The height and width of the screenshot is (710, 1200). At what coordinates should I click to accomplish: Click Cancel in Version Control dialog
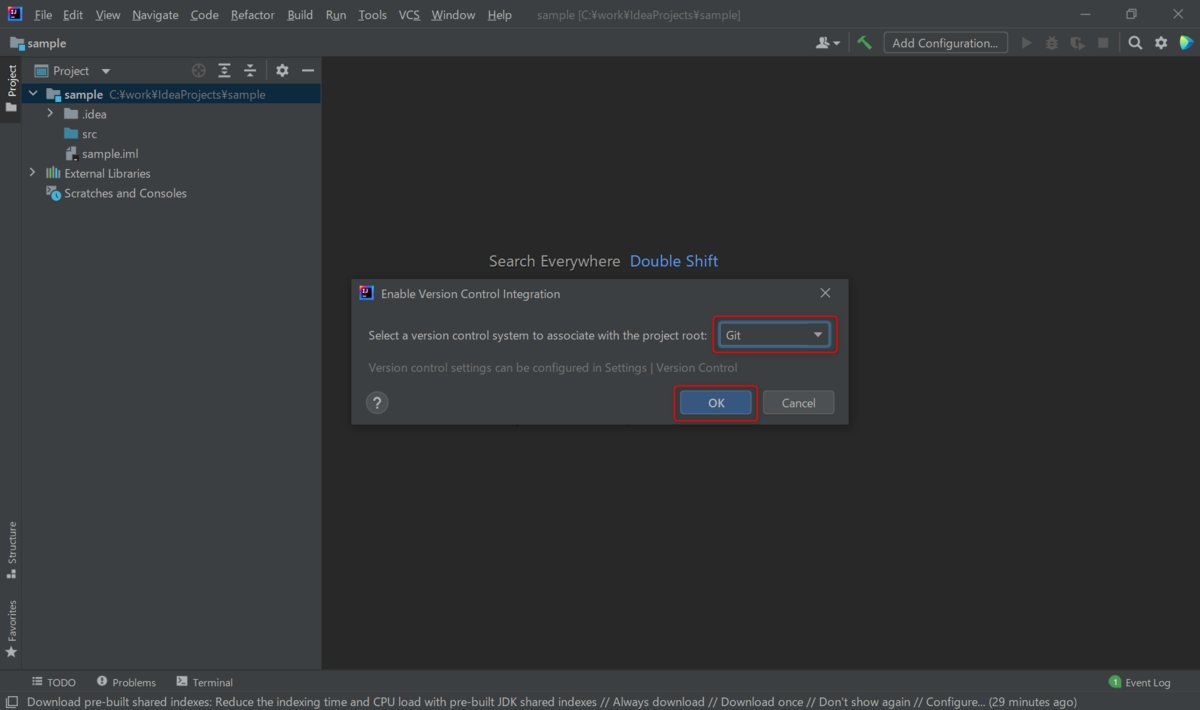[798, 403]
